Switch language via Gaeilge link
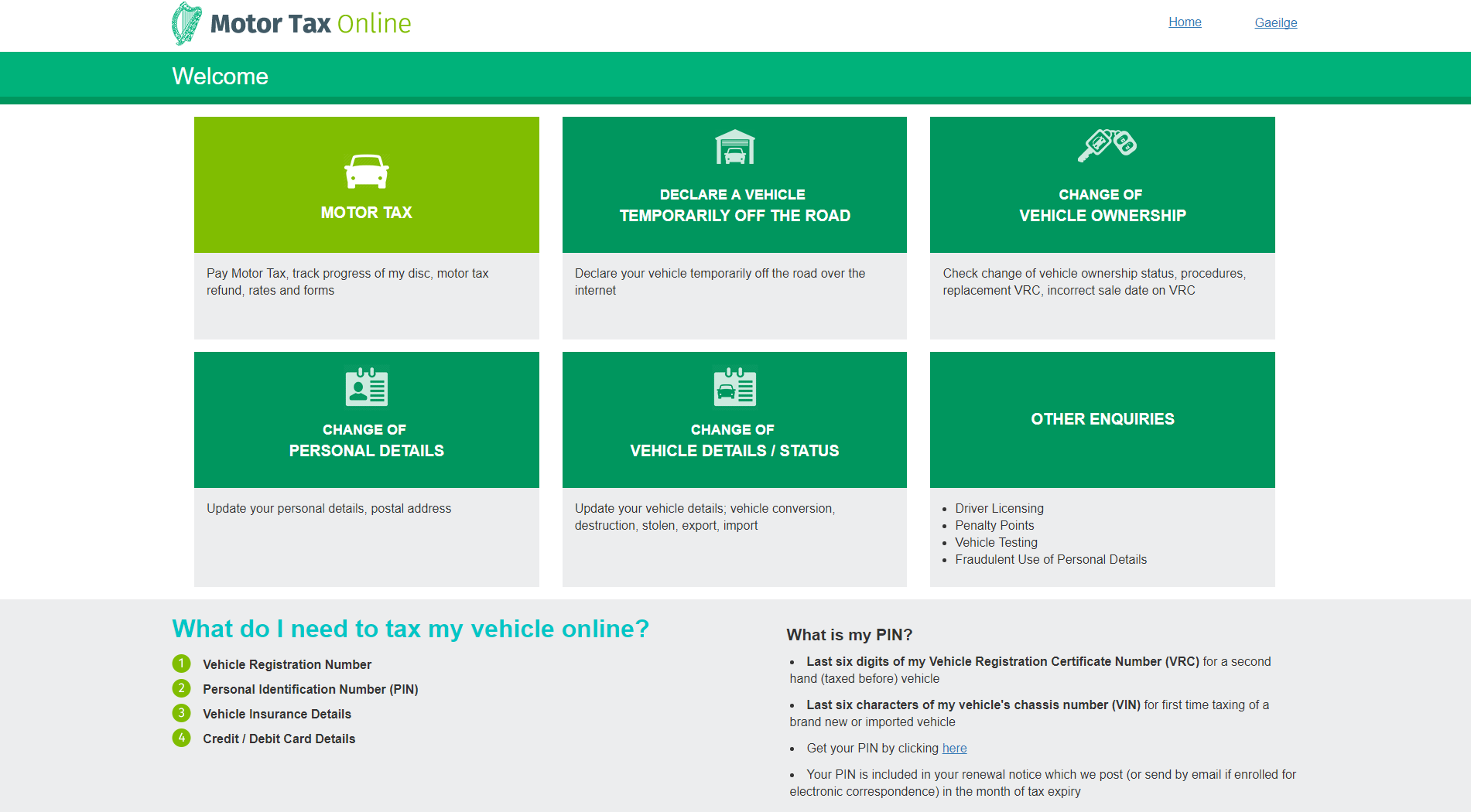 1276,22
